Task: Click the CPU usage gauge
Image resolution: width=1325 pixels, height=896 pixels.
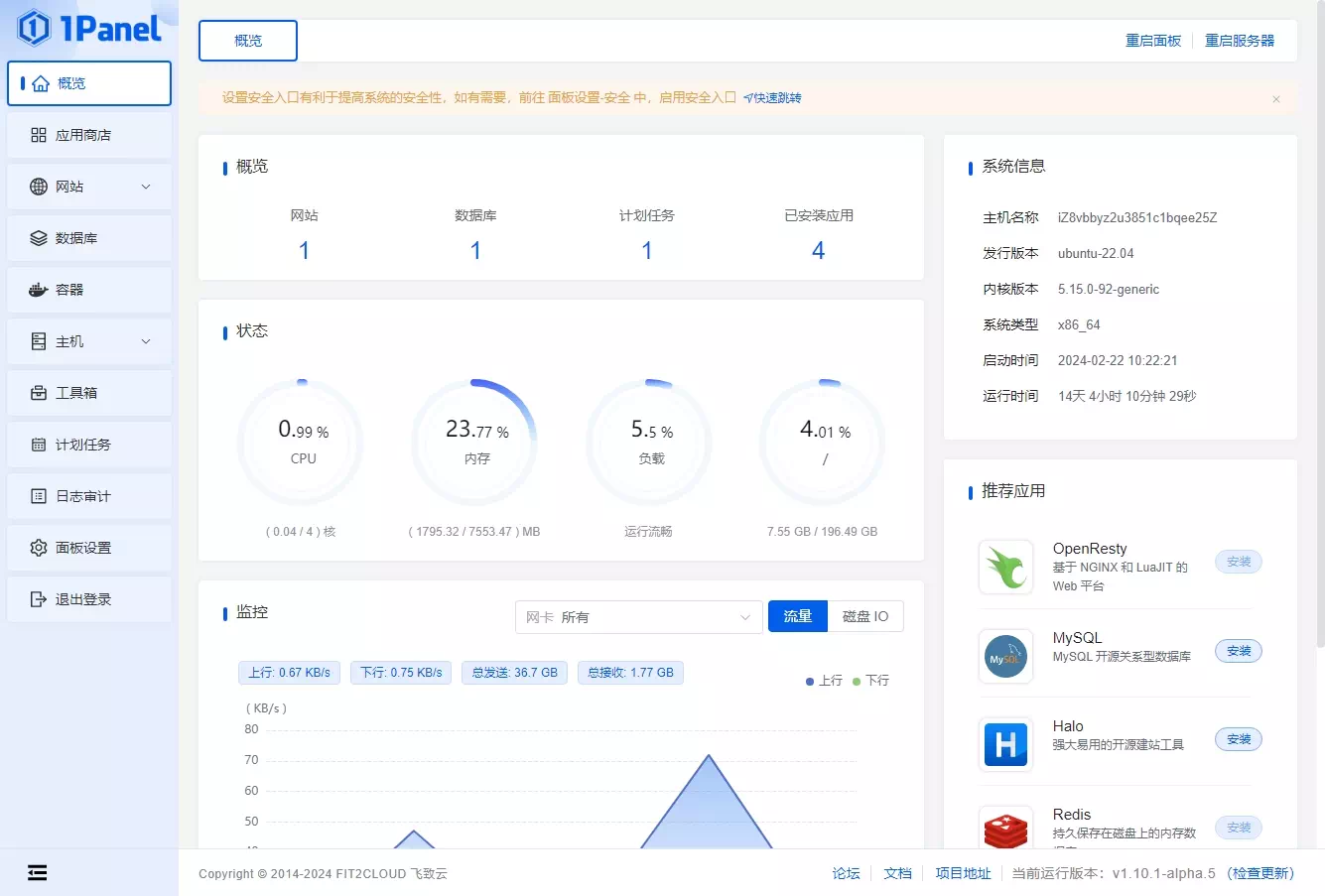Action: (302, 442)
